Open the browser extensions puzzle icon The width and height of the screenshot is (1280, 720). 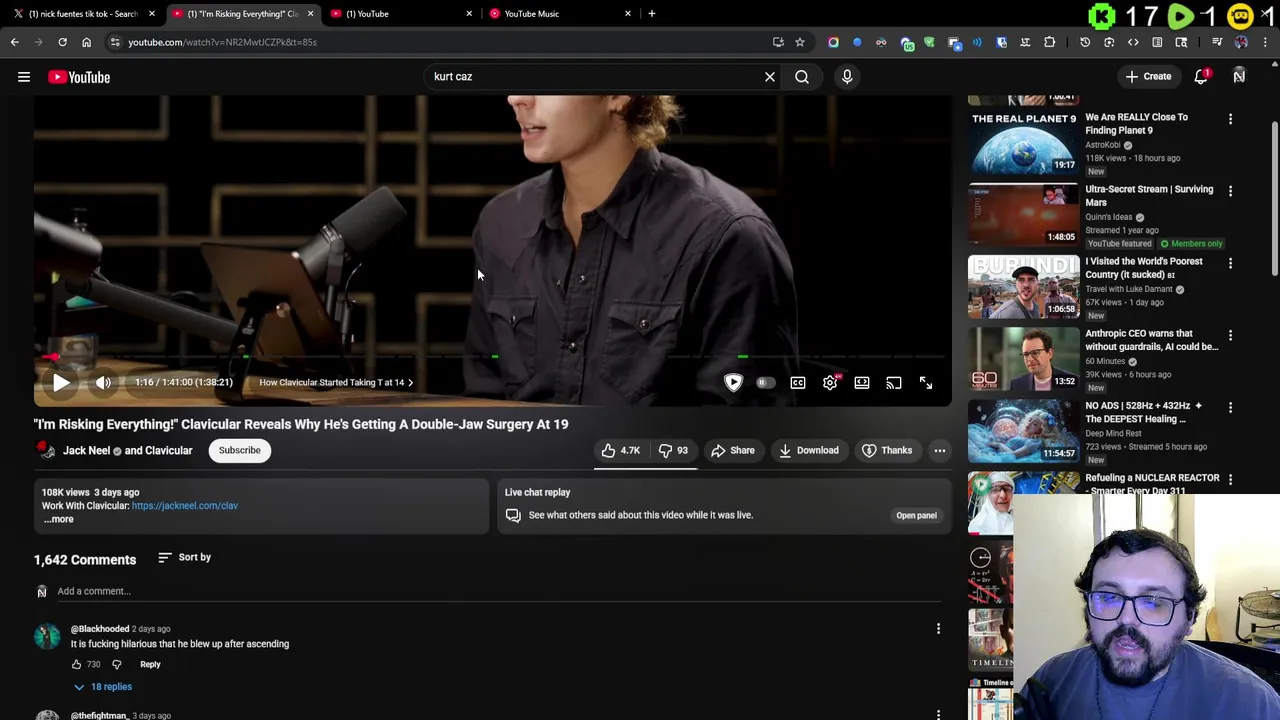[x=1049, y=42]
